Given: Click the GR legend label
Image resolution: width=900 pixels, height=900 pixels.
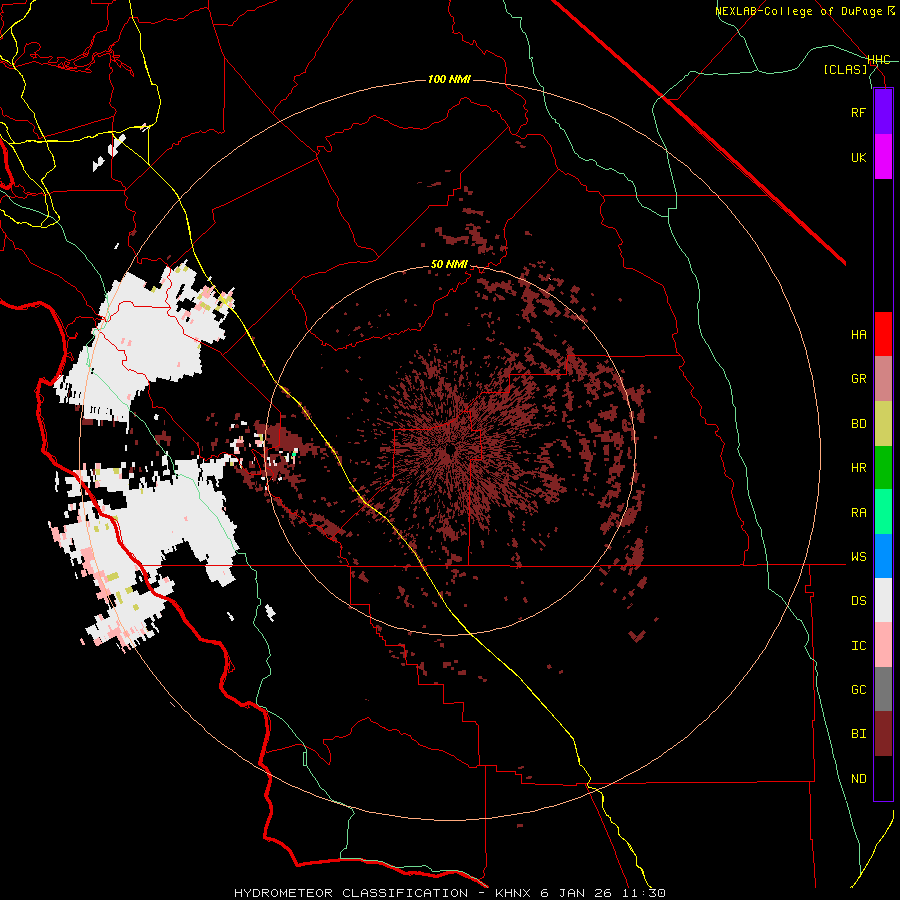Looking at the screenshot, I should 858,379.
